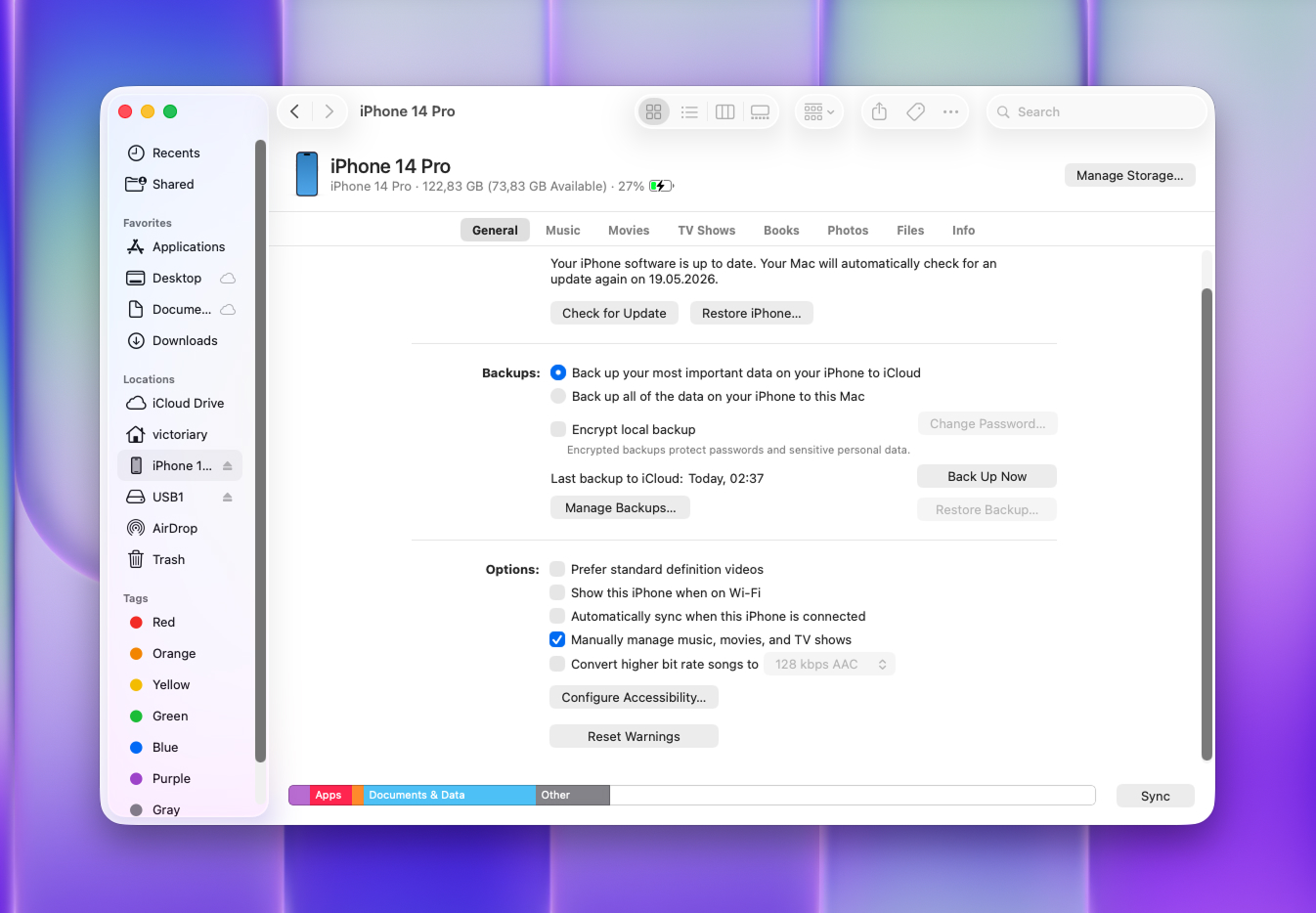Image resolution: width=1316 pixels, height=913 pixels.
Task: Select the Purple tag
Action: coord(180,779)
